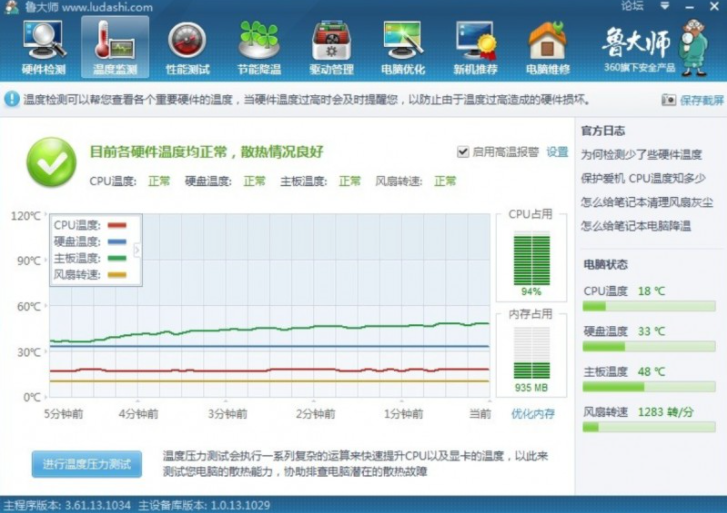Select the 温度监测 temperature monitor icon
The height and width of the screenshot is (513, 727).
coord(115,47)
